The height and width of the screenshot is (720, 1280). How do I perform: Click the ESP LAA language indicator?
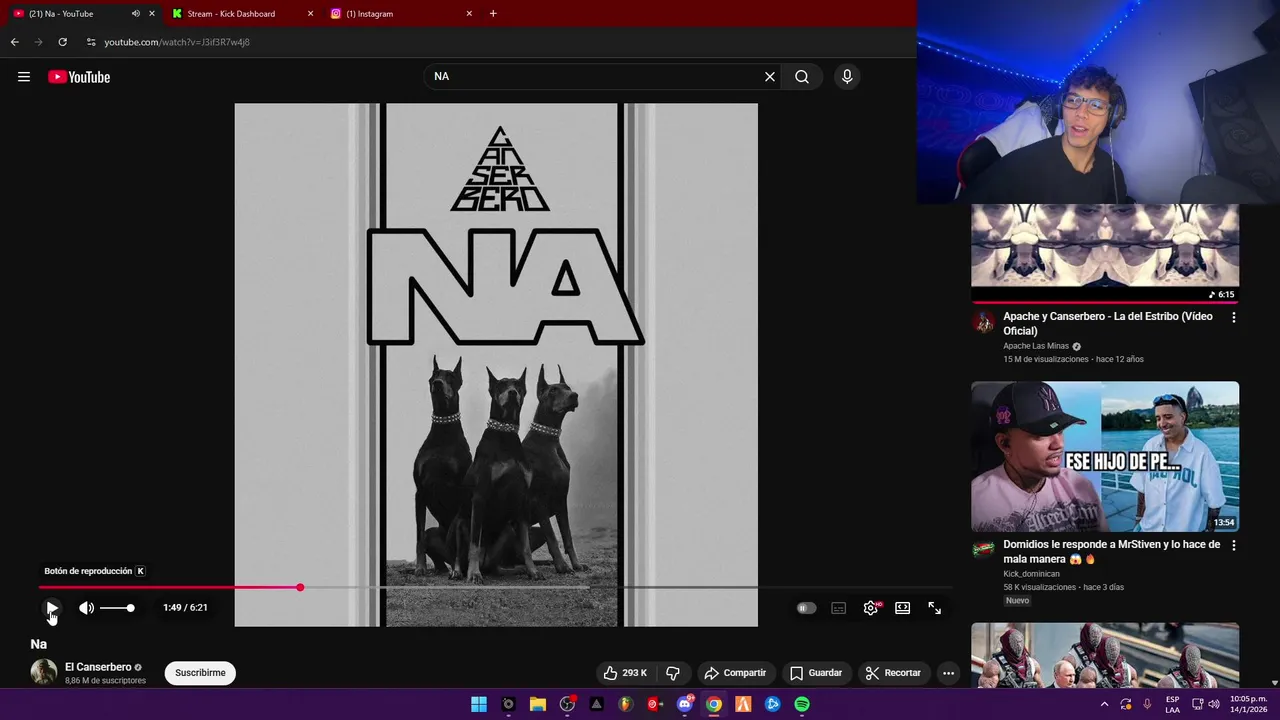(1173, 704)
